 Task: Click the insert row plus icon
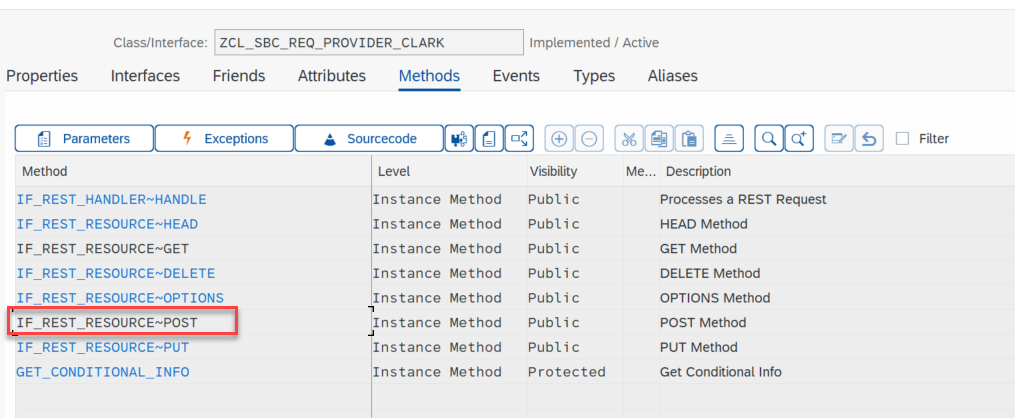(x=559, y=138)
